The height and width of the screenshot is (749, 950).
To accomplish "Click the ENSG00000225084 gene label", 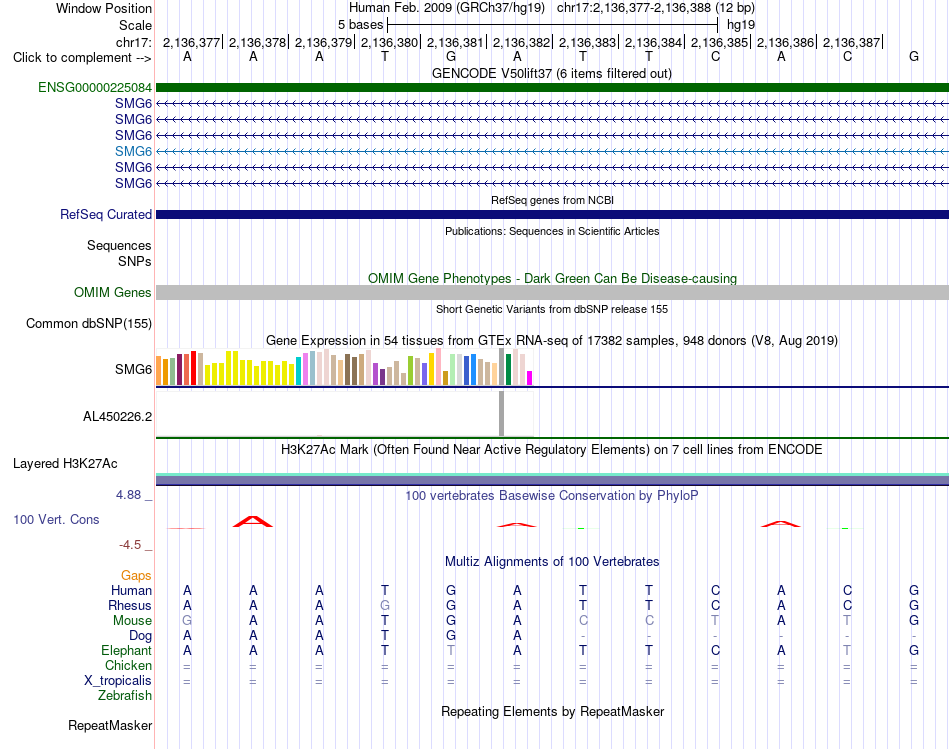I will click(x=95, y=87).
